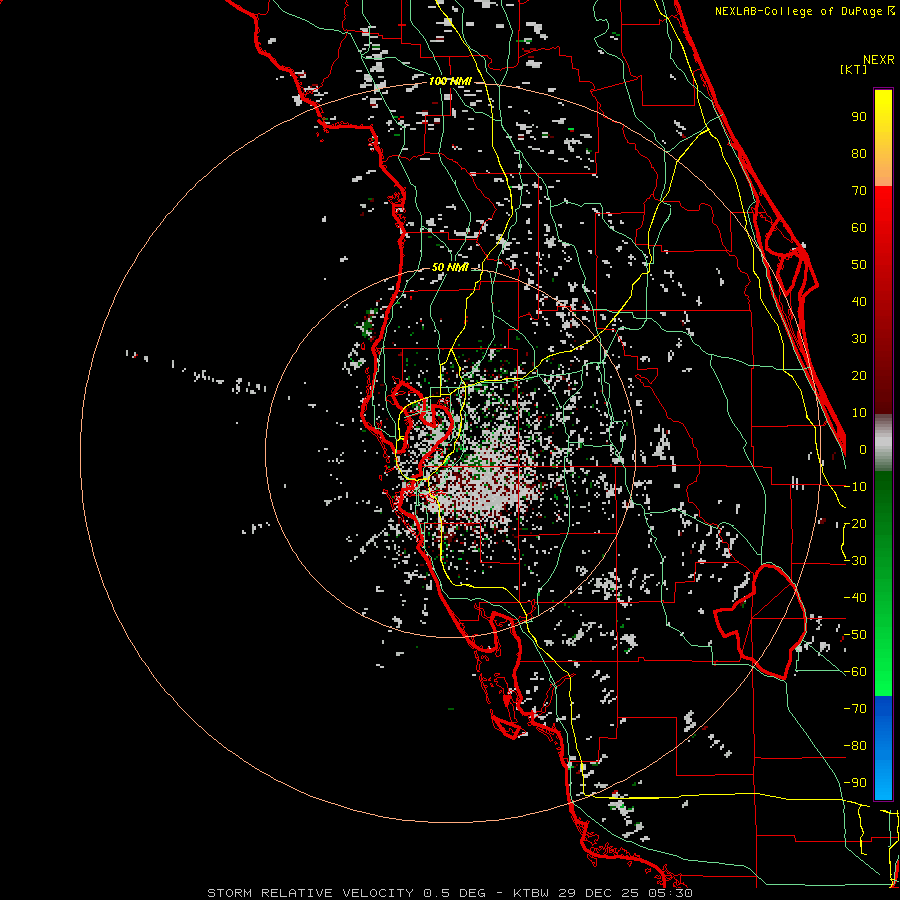Click the 30 value on velocity scale
Viewport: 900px width, 900px height.
(x=859, y=339)
